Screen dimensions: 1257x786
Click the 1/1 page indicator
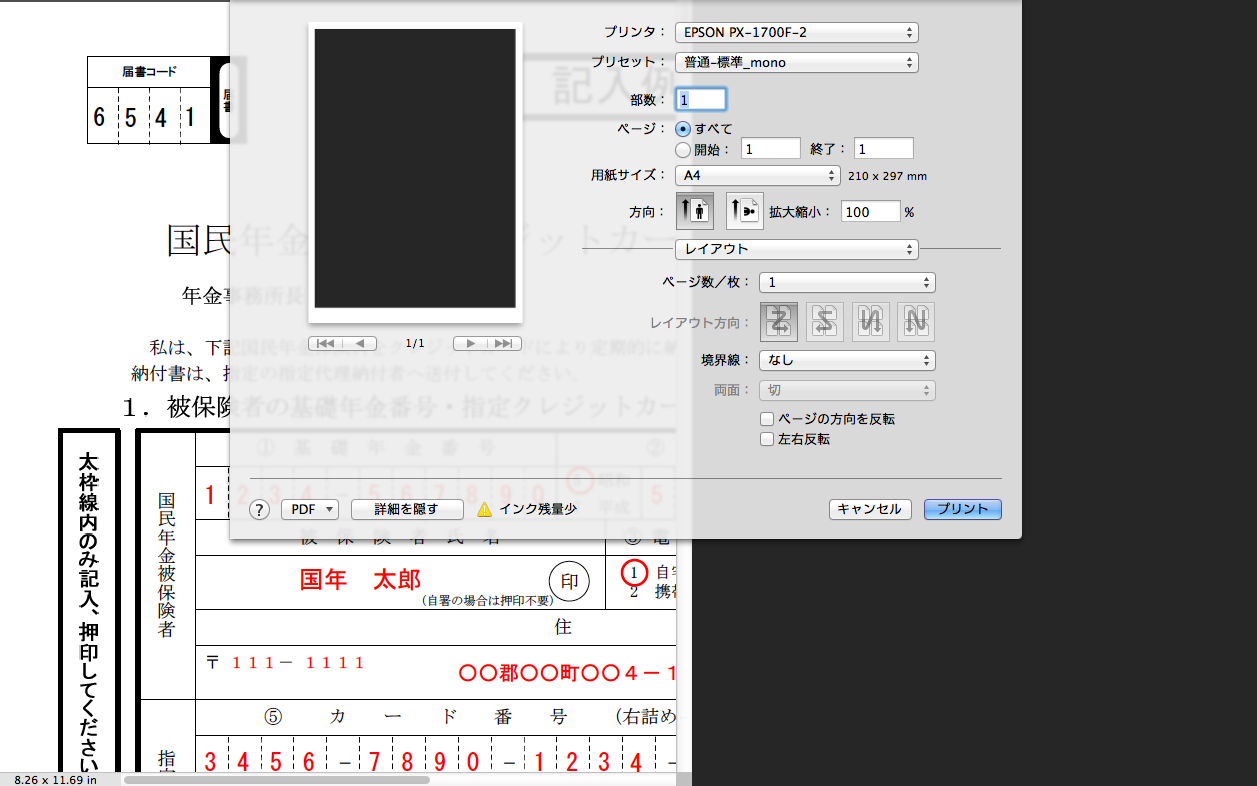(415, 343)
